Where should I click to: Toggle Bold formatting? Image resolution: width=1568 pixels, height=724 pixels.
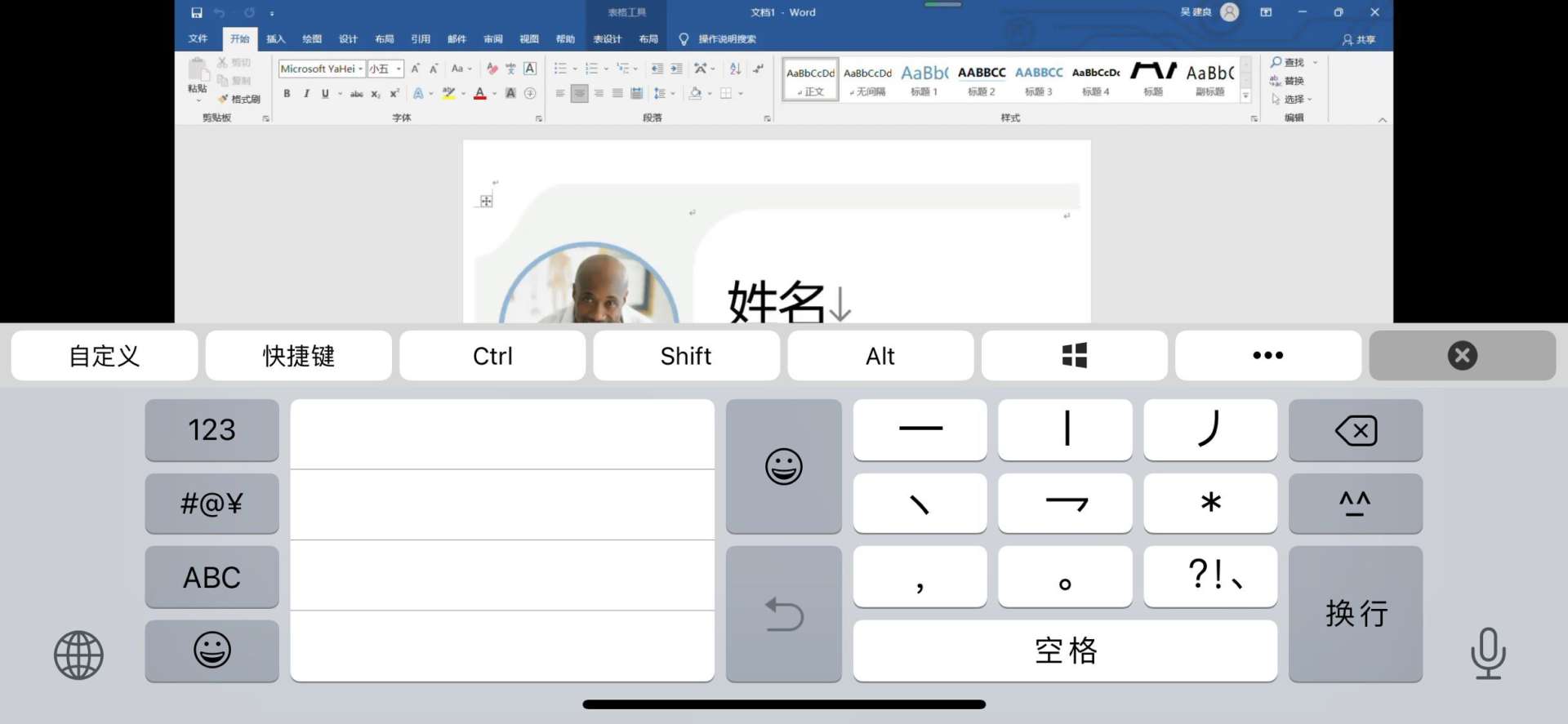point(287,93)
